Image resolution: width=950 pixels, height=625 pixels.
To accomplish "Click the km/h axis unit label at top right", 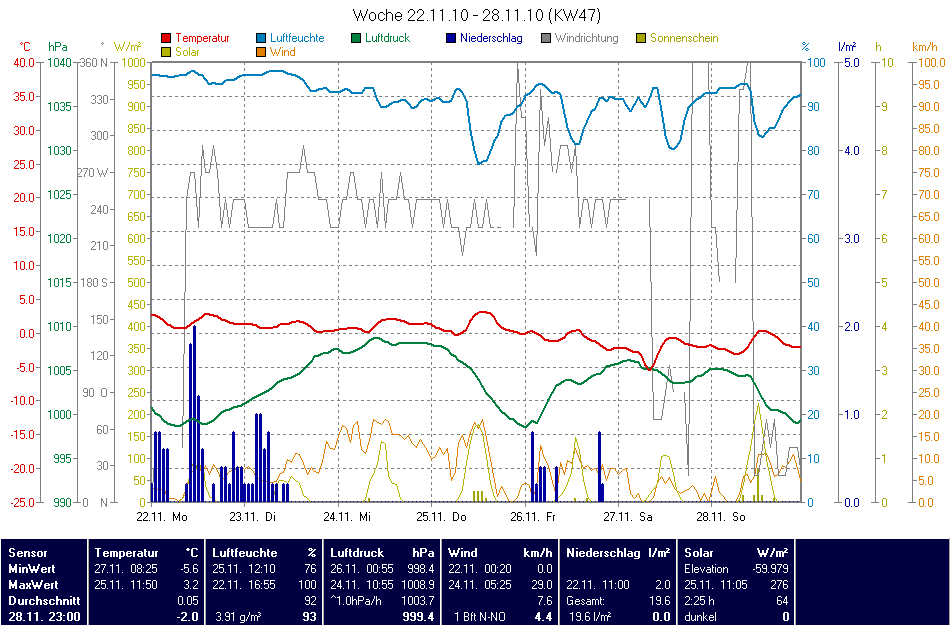I will [925, 47].
